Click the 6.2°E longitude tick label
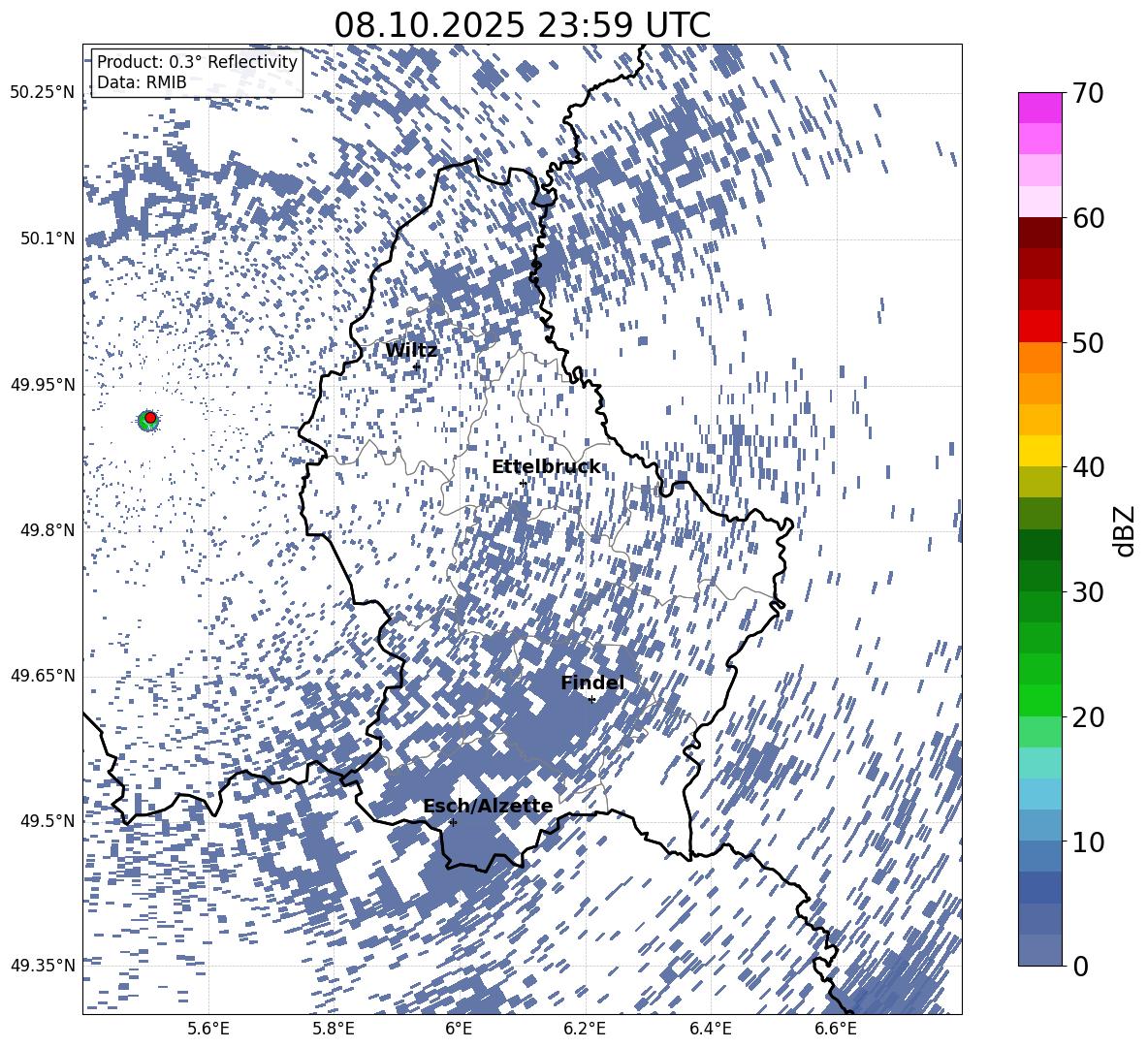Image resolution: width=1148 pixels, height=1048 pixels. pos(585,1029)
